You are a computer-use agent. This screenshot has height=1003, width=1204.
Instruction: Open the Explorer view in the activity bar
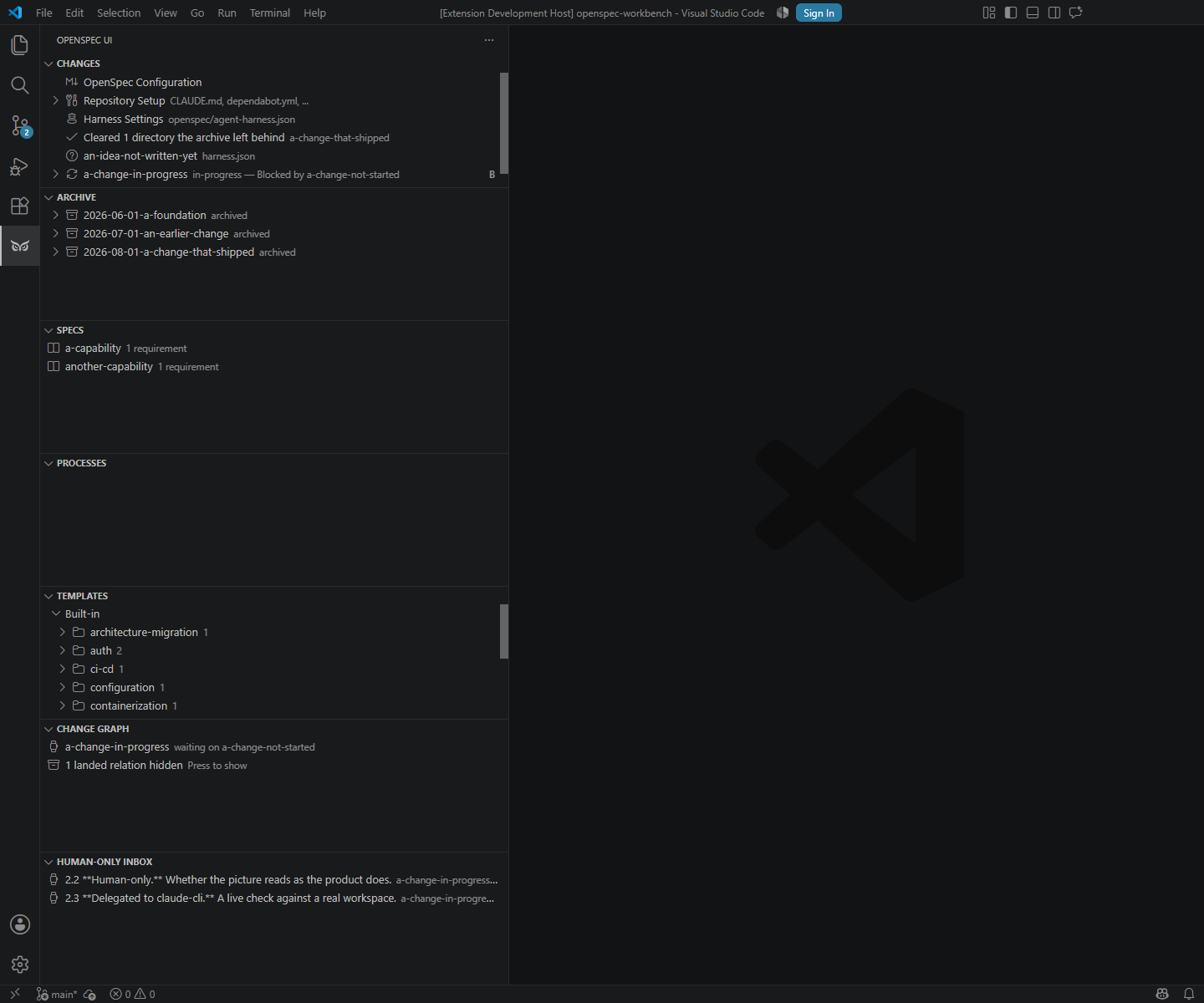[20, 45]
